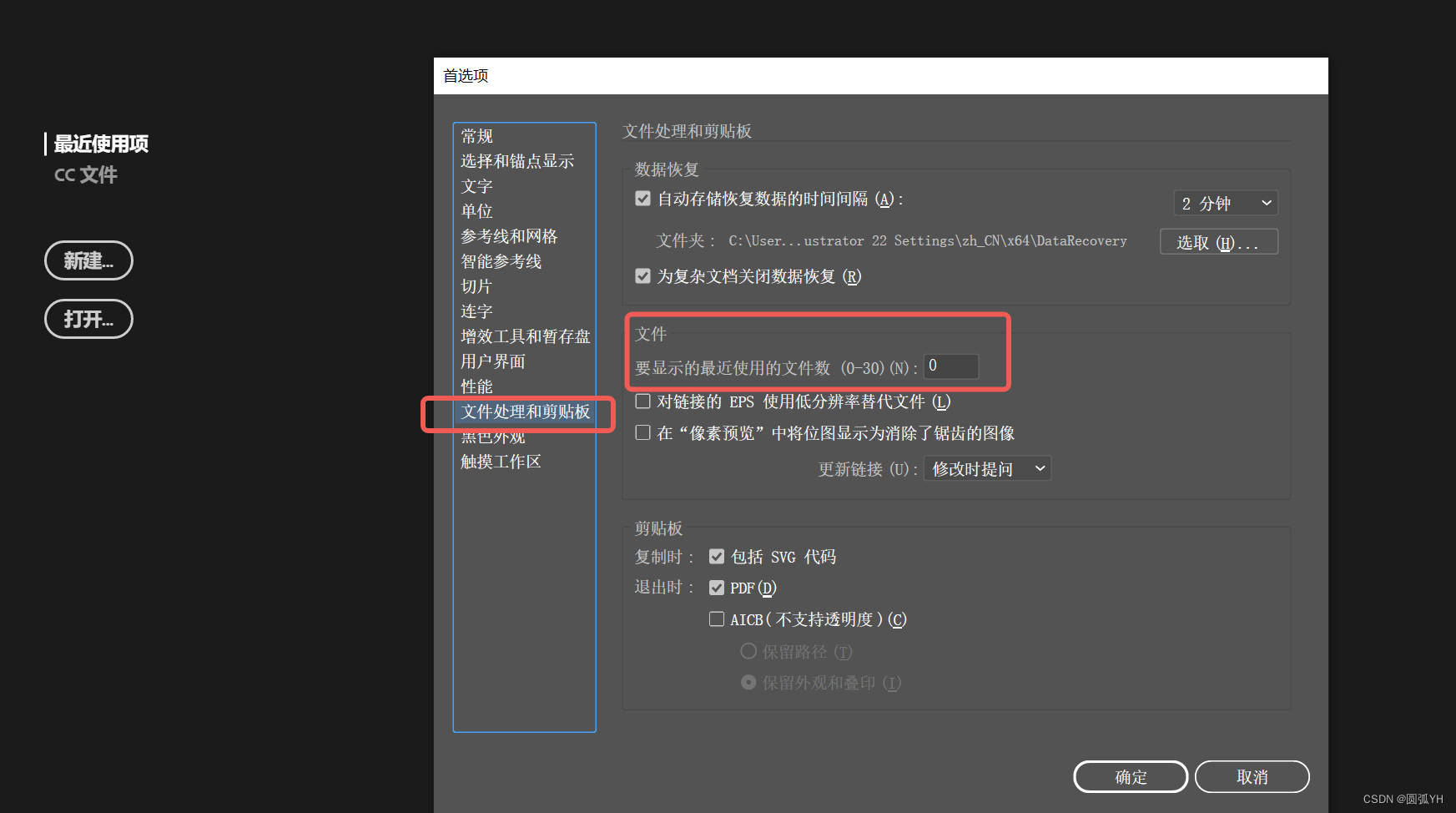Open the 文字 settings page
This screenshot has height=813, width=1456.
pos(476,186)
